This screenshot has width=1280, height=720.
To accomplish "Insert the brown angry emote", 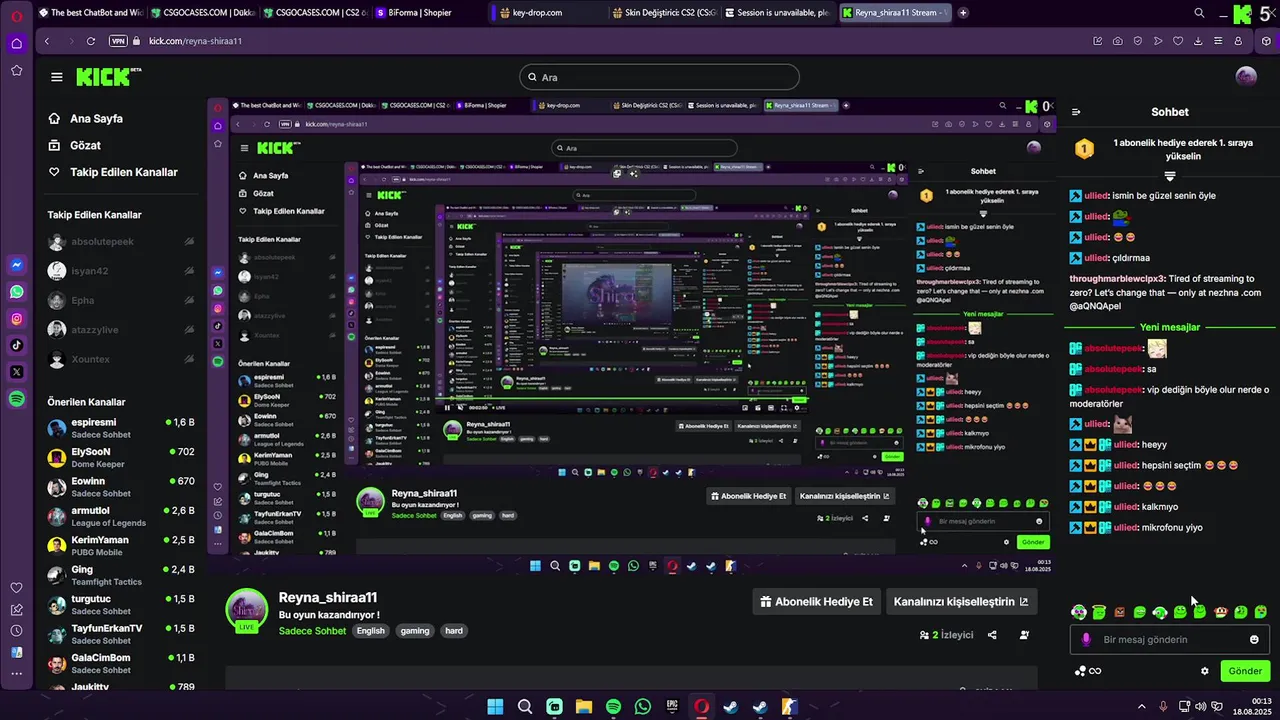I will tap(1119, 612).
